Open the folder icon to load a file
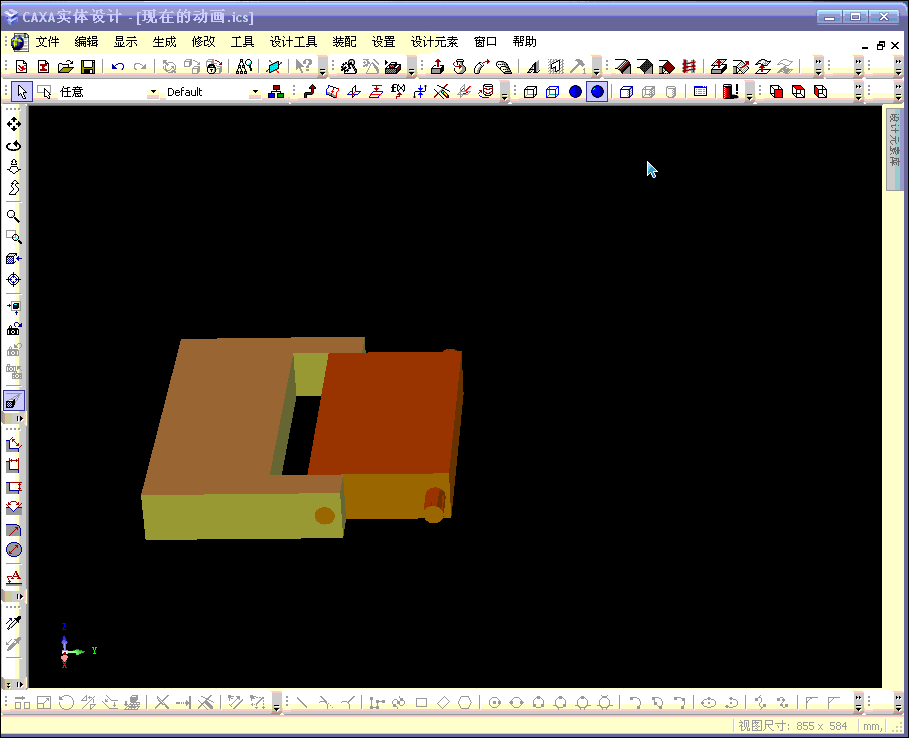909x738 pixels. click(66, 67)
